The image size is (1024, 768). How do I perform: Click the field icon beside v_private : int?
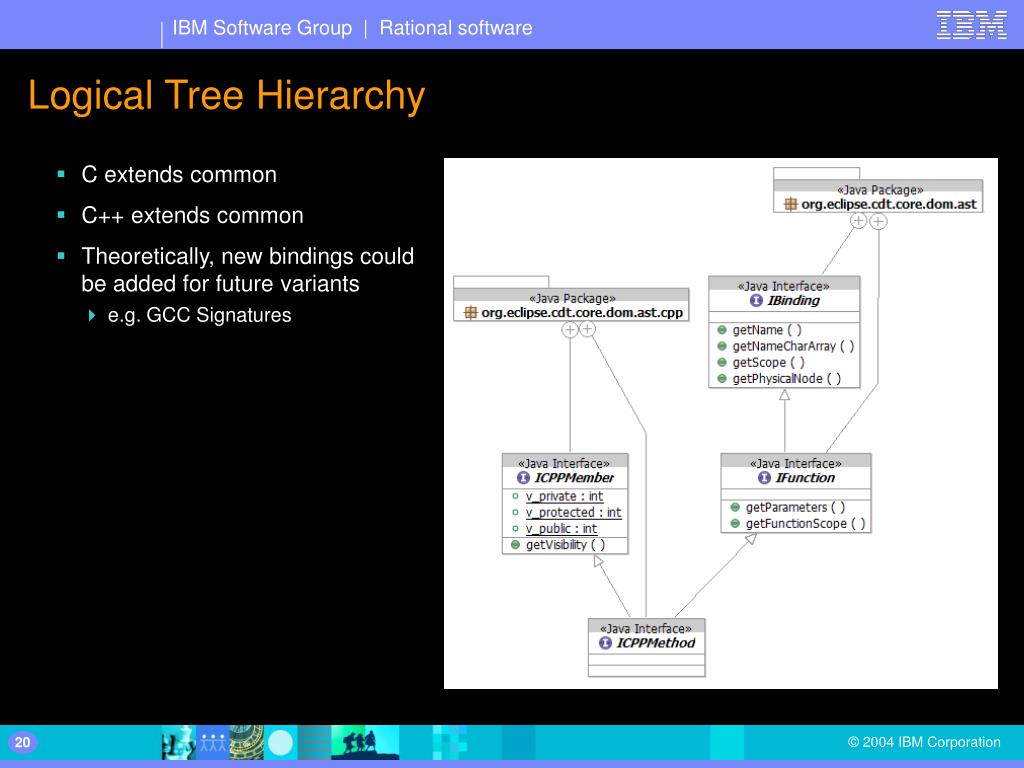[515, 496]
